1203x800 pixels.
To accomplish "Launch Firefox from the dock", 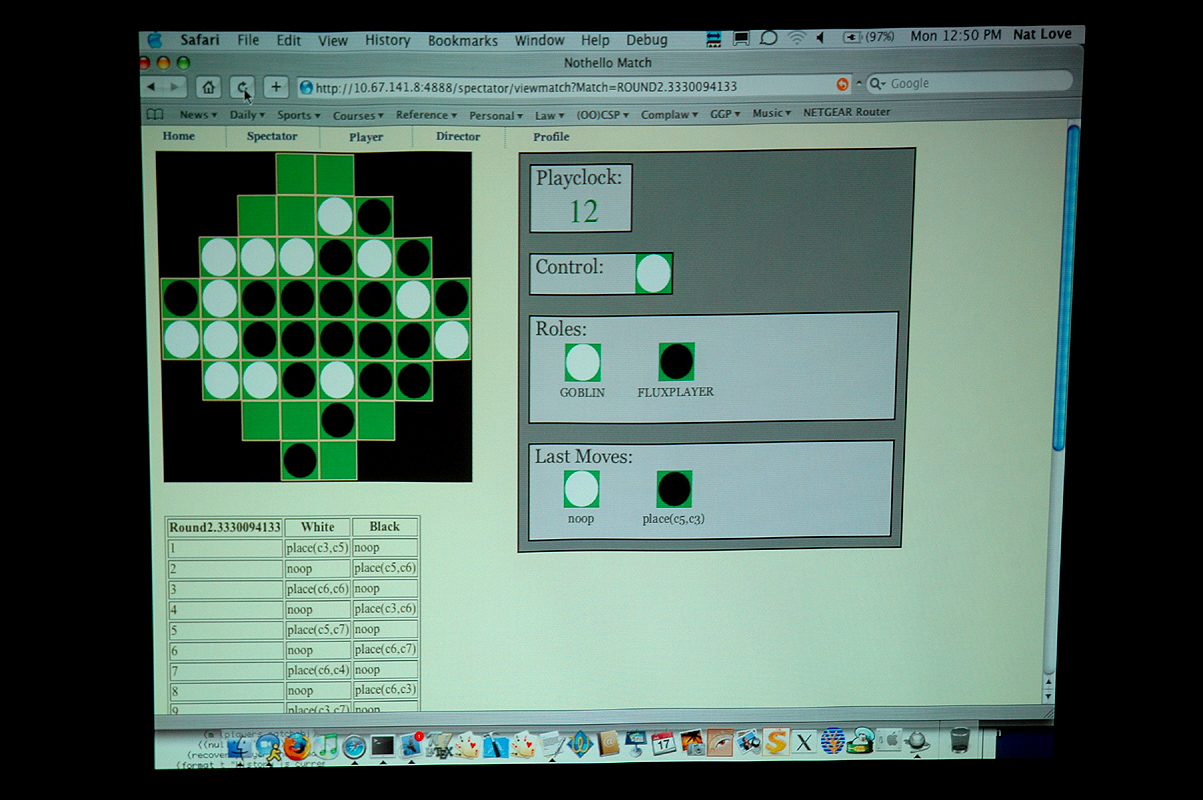I will tap(296, 745).
